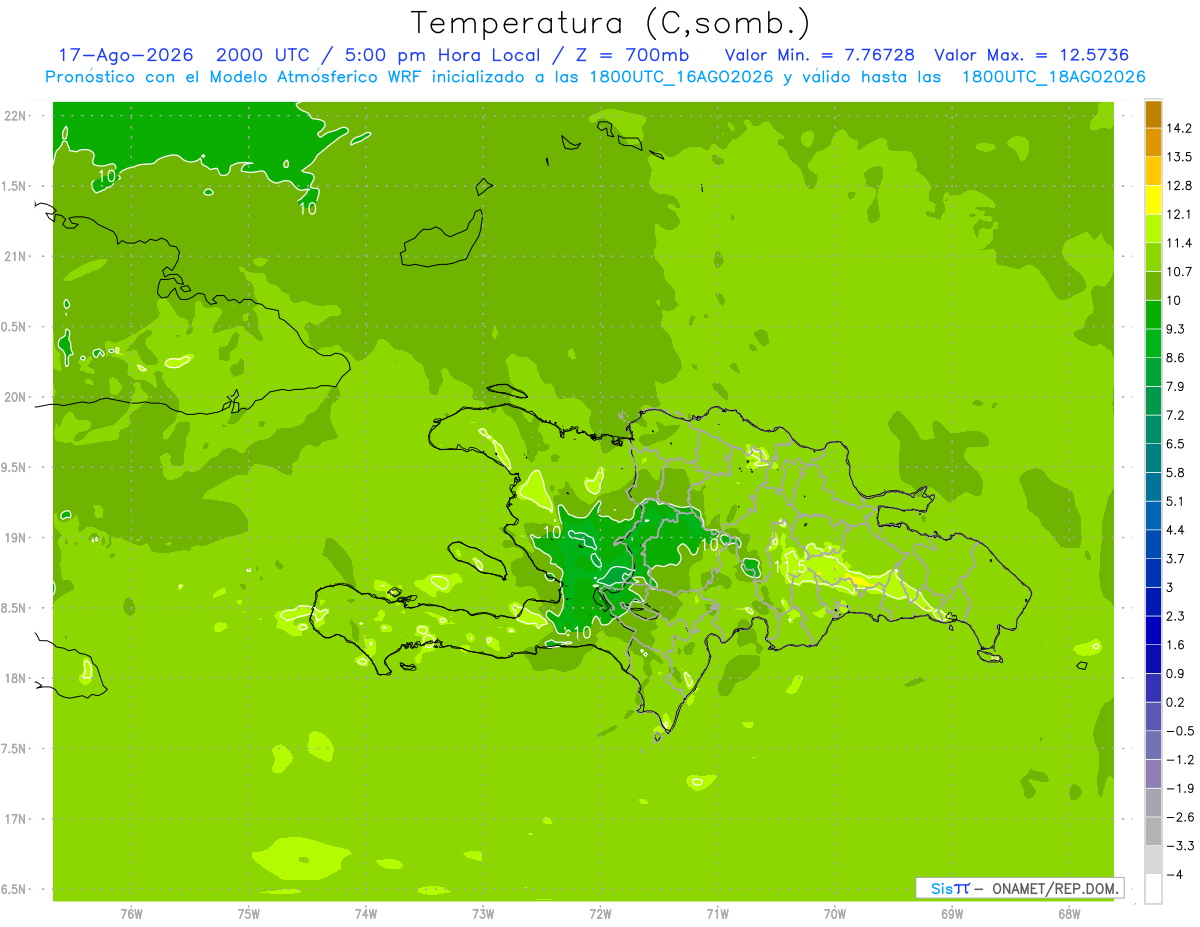
Task: Click the "73W" longitude axis label
Action: pos(483,914)
